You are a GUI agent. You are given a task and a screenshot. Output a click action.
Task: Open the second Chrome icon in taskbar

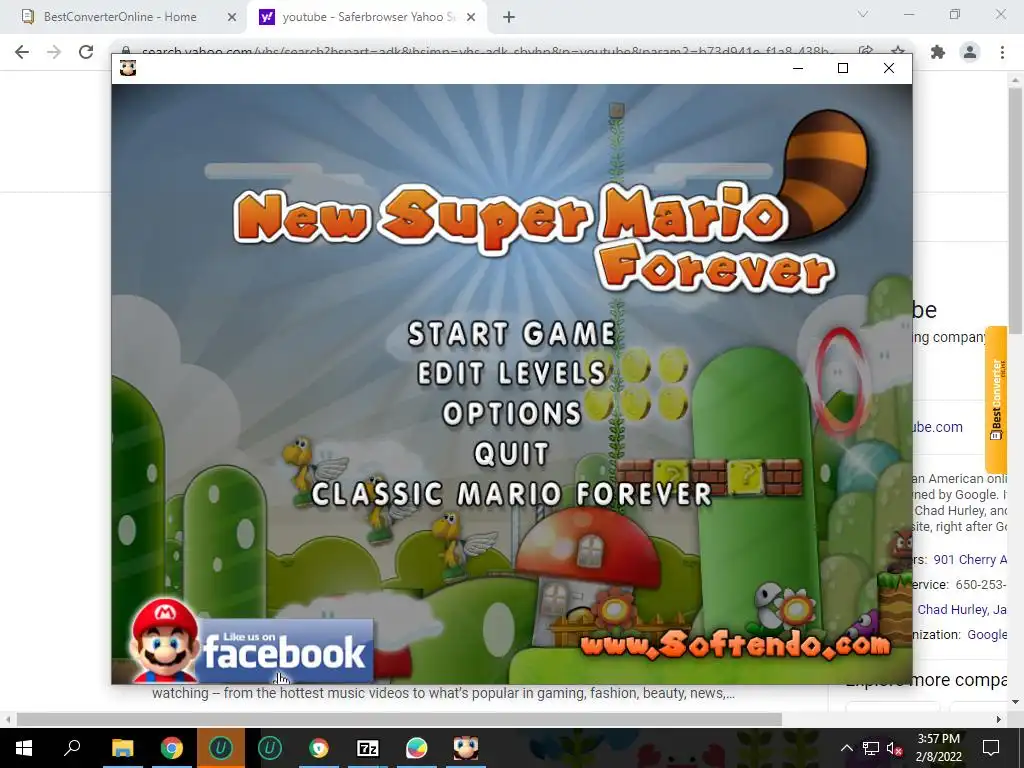(319, 748)
